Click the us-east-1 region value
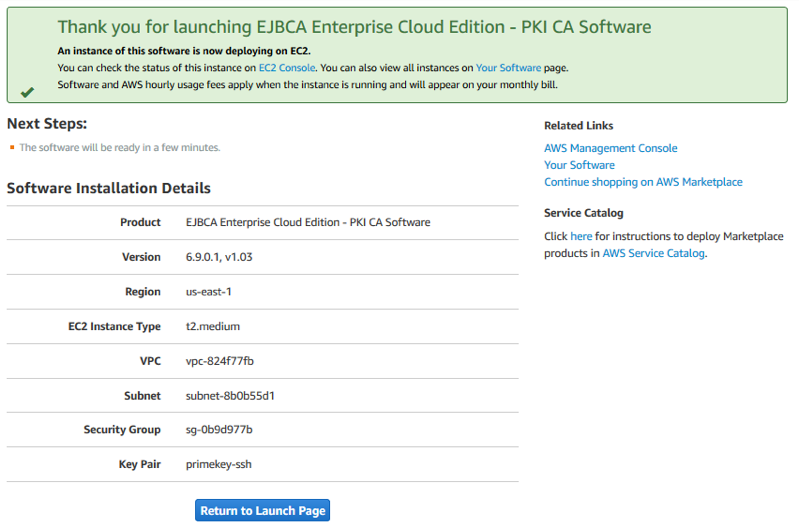 pyautogui.click(x=208, y=292)
